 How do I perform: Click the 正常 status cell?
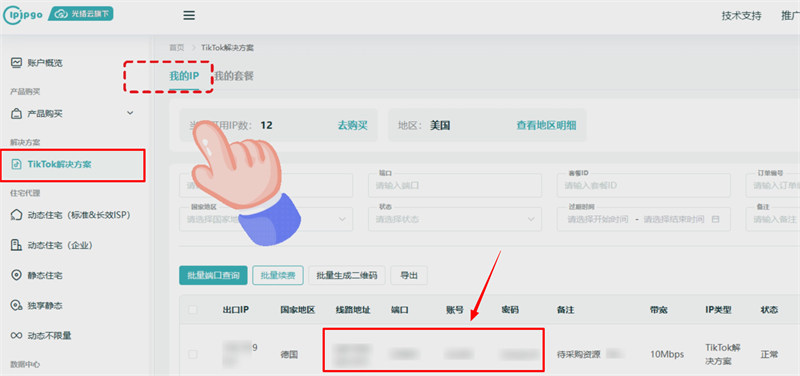coord(769,354)
